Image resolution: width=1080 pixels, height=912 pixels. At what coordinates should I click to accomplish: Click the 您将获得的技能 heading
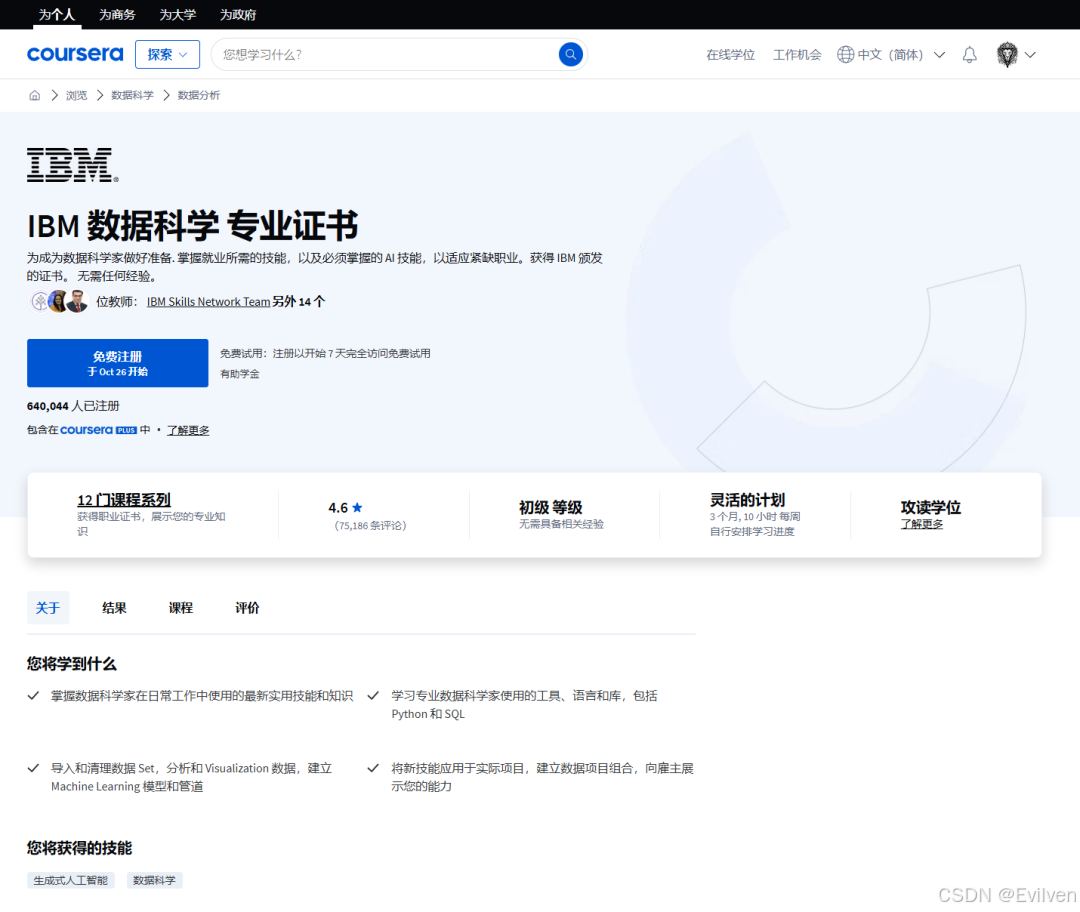click(79, 848)
